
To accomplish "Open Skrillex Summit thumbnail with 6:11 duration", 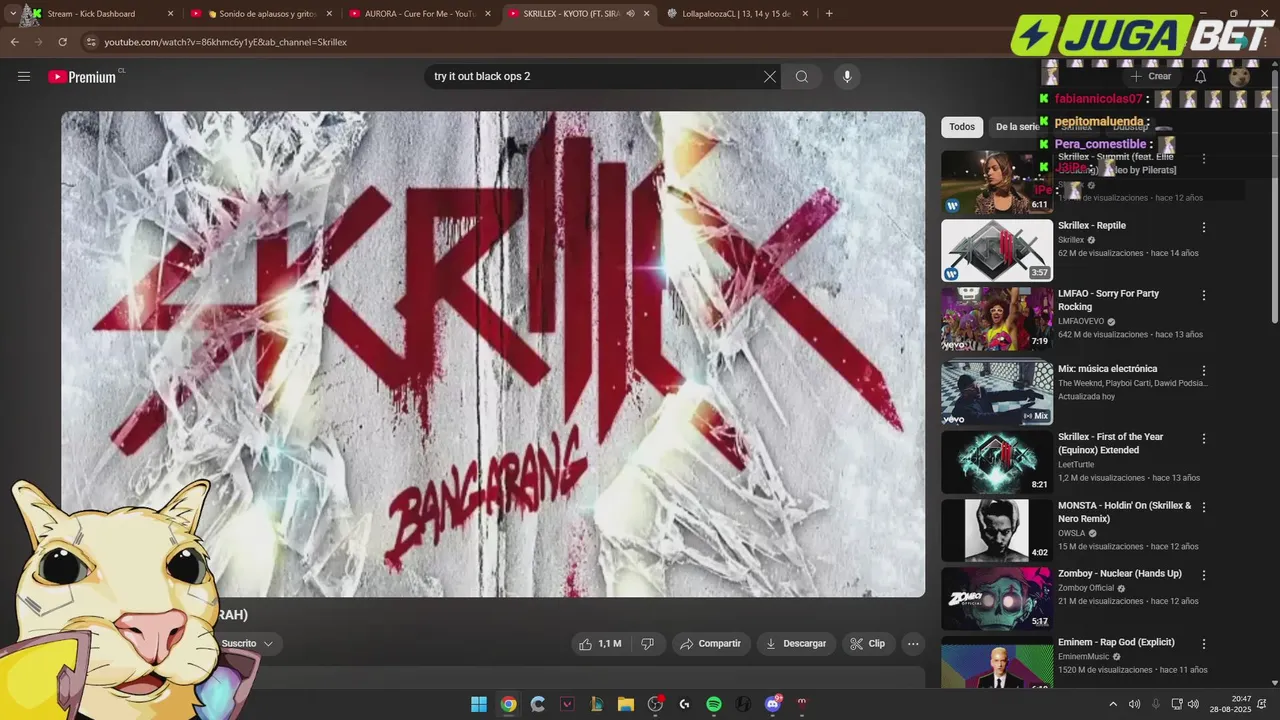I will tap(997, 182).
